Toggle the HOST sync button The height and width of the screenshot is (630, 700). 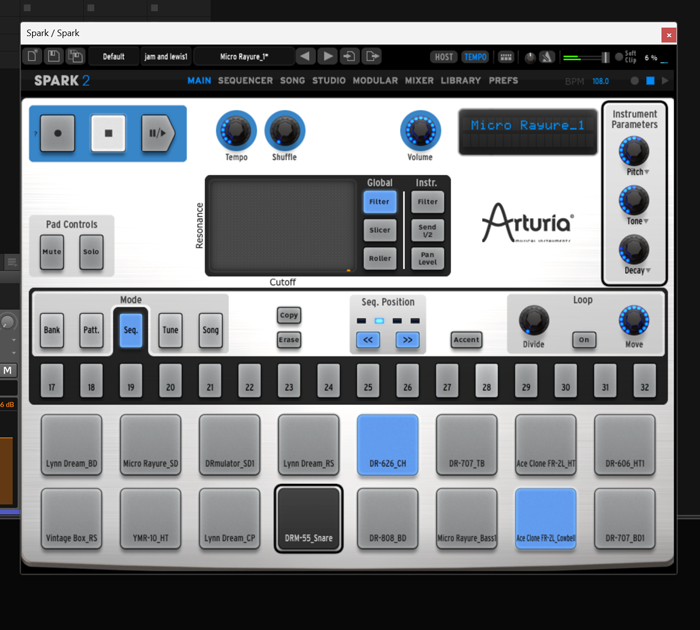(x=444, y=57)
